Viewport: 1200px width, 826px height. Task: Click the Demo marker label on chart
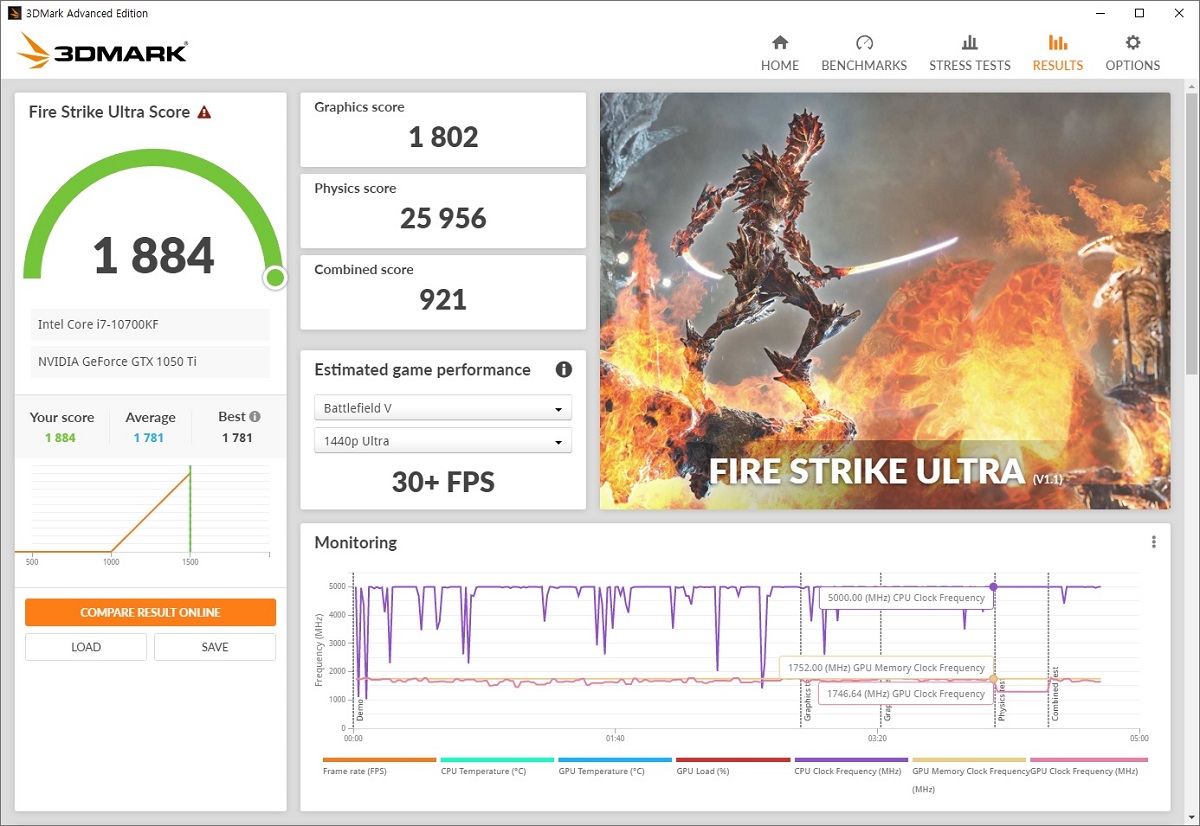click(360, 710)
